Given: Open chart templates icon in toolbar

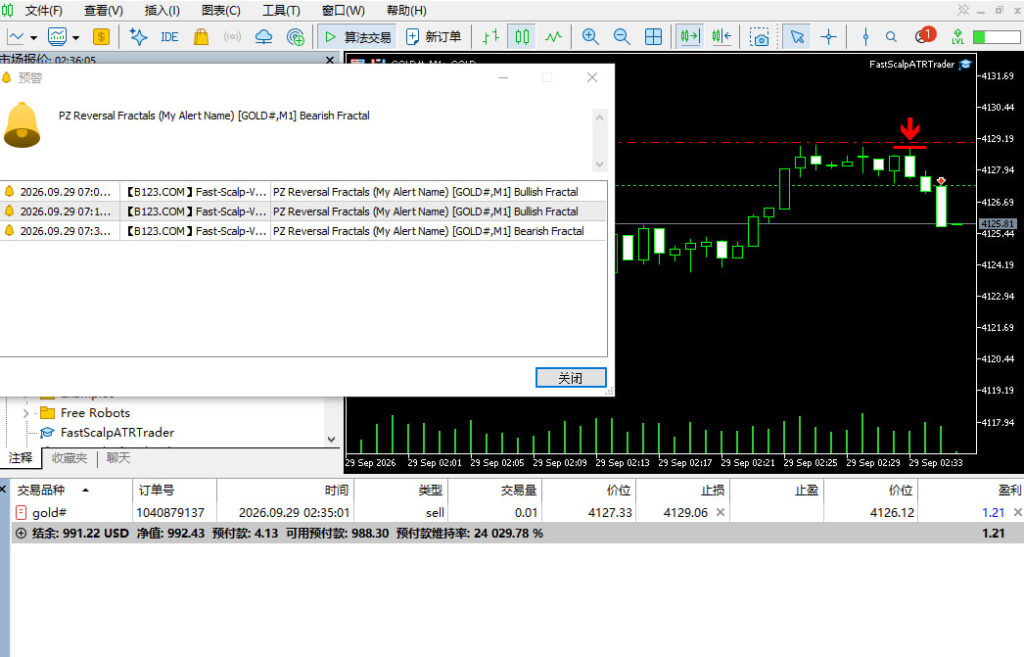Looking at the screenshot, I should click(x=57, y=37).
